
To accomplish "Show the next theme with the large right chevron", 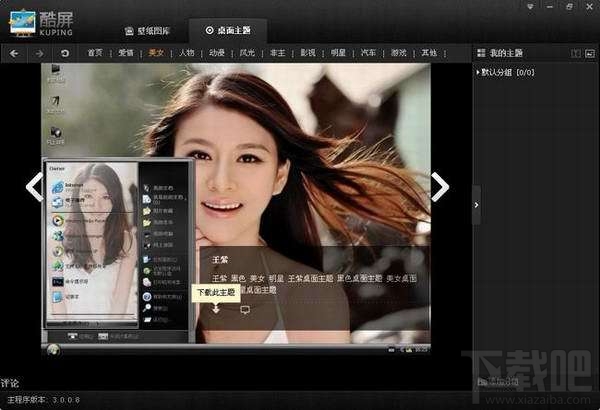I will point(440,187).
